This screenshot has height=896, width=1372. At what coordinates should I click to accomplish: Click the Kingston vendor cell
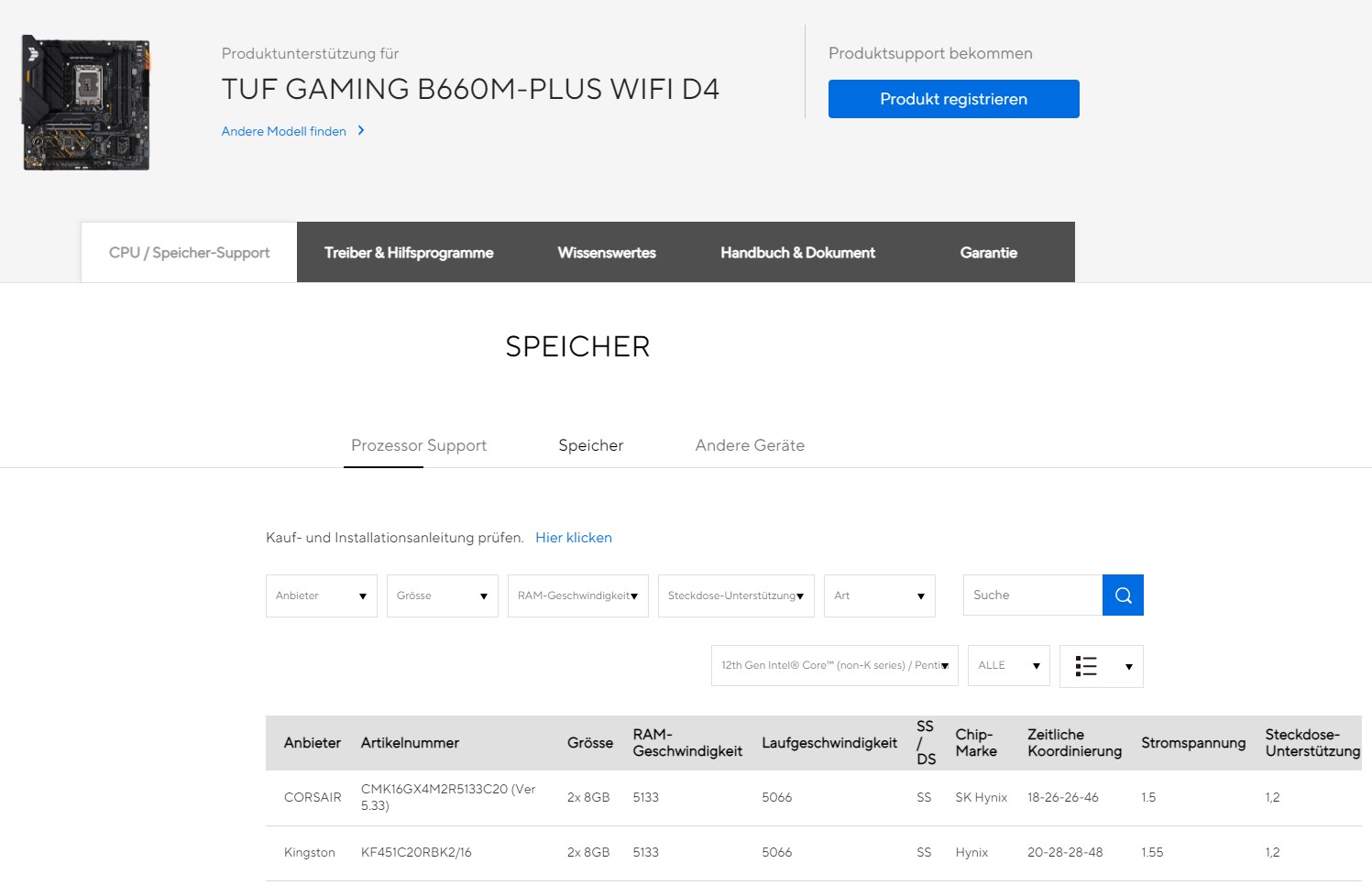(x=310, y=853)
